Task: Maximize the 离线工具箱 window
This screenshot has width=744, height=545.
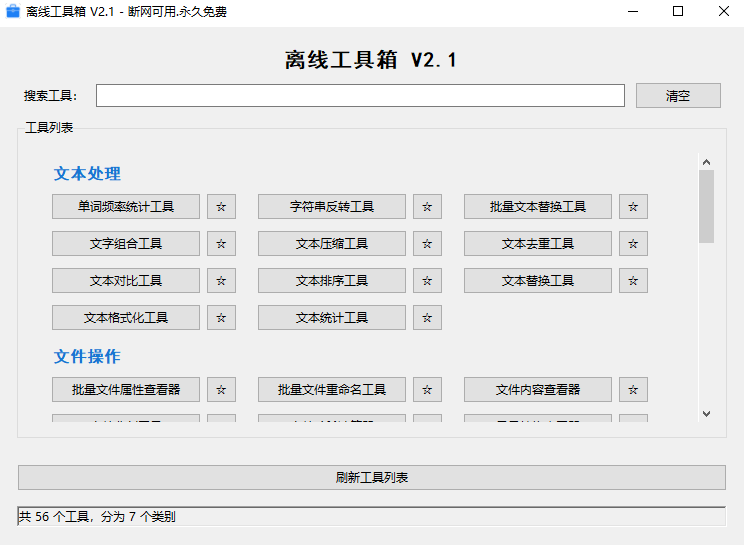Action: click(x=678, y=11)
